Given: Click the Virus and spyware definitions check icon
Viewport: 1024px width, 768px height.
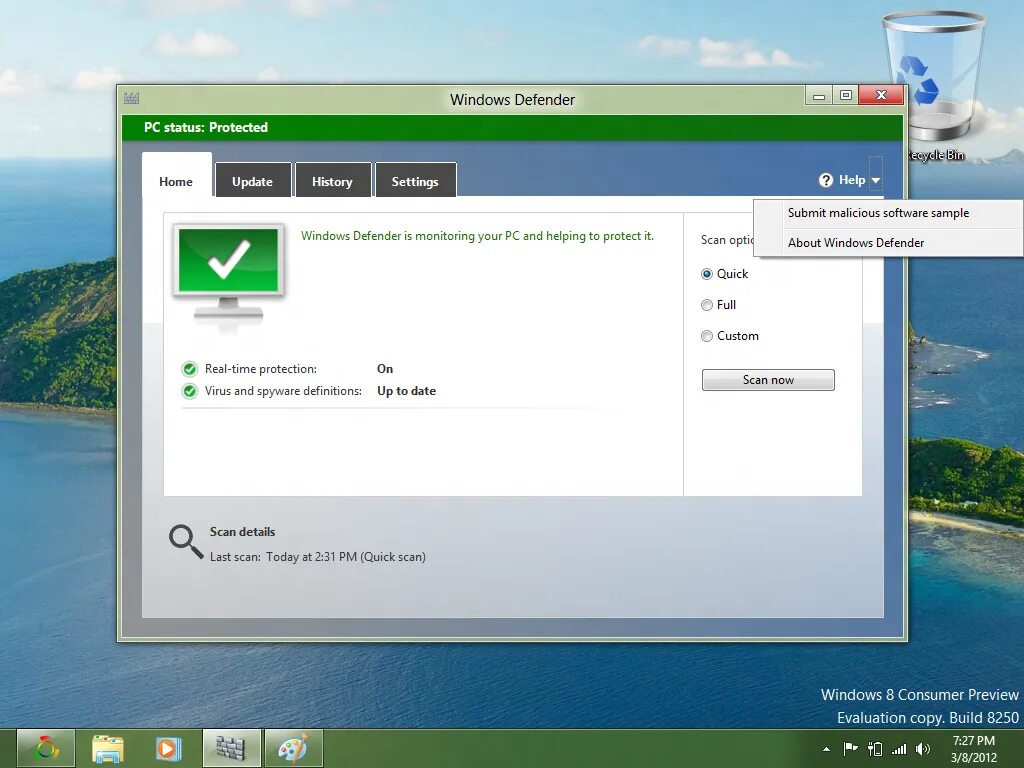Looking at the screenshot, I should [189, 391].
